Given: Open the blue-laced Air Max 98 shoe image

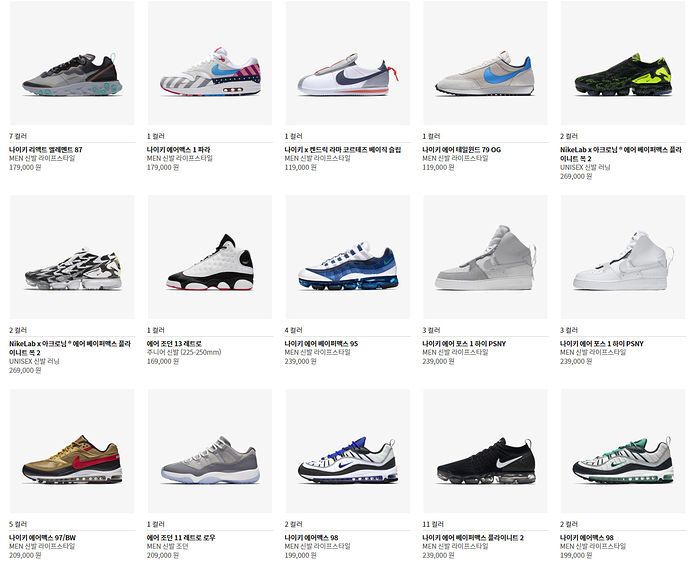Looking at the screenshot, I should (x=348, y=451).
